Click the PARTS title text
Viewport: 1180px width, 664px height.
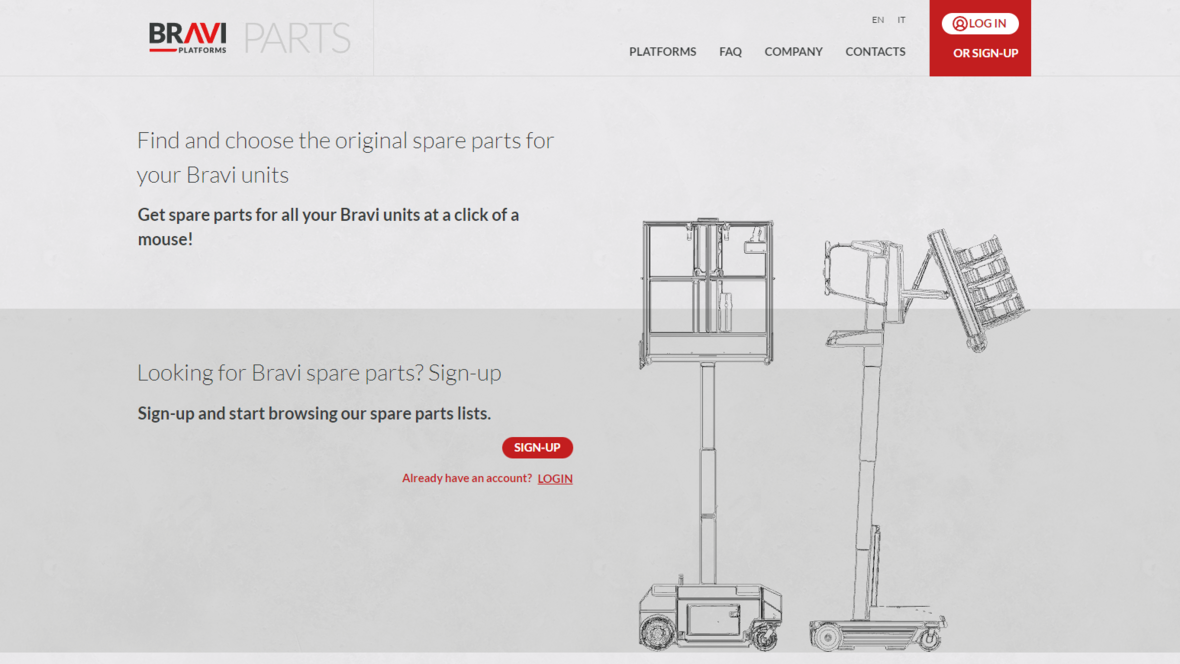click(x=297, y=38)
